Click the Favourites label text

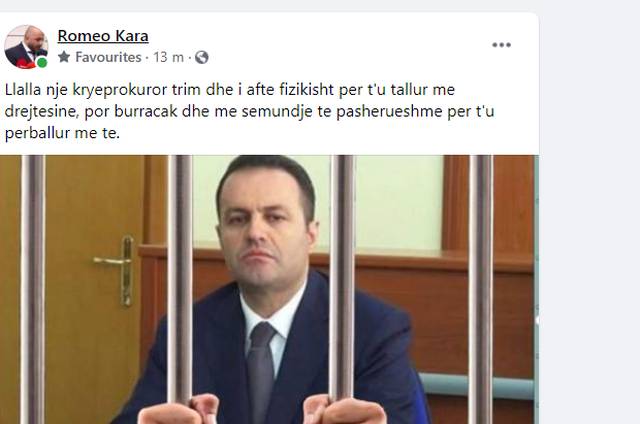click(x=108, y=57)
